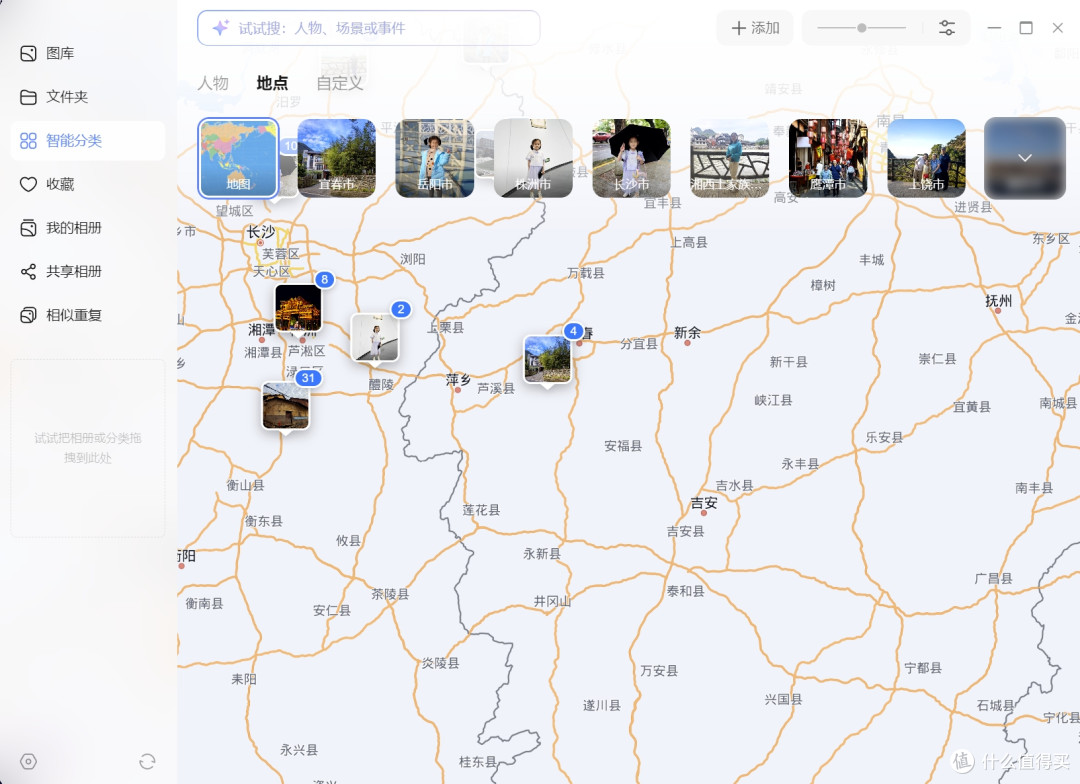The height and width of the screenshot is (784, 1080).
Task: Click the 衡山县 label on map
Action: point(245,485)
